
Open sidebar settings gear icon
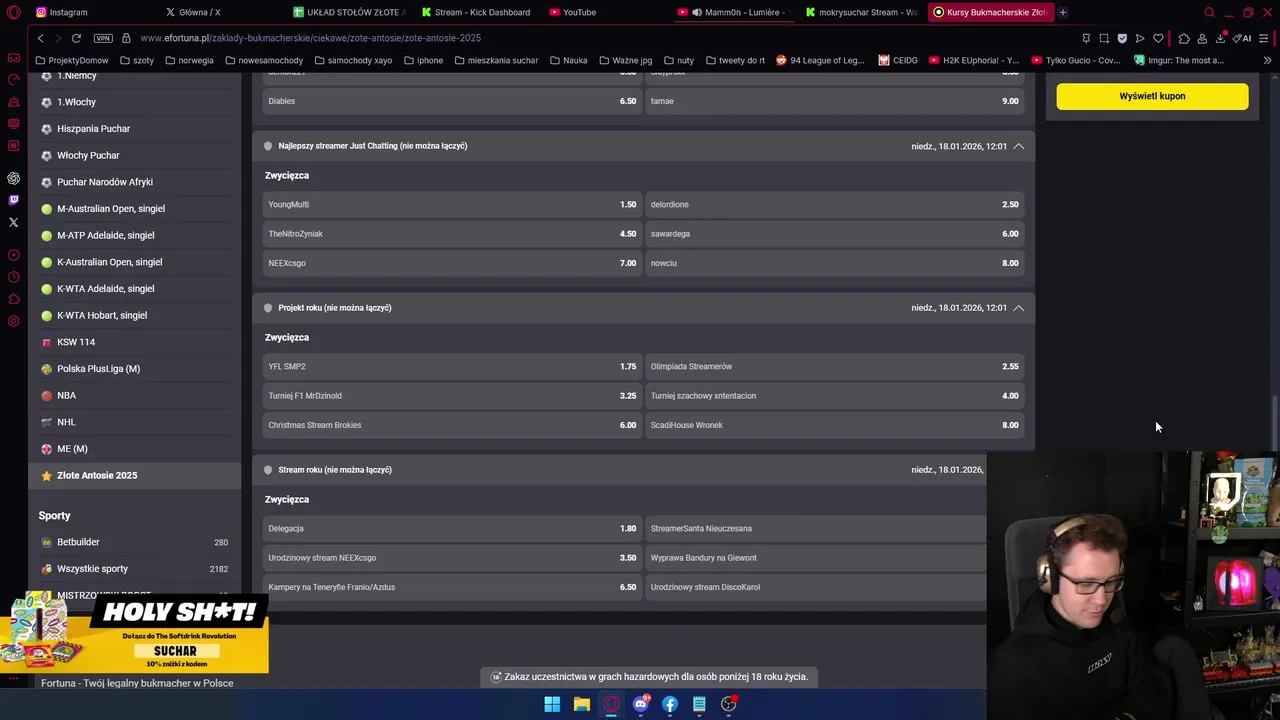click(x=13, y=321)
